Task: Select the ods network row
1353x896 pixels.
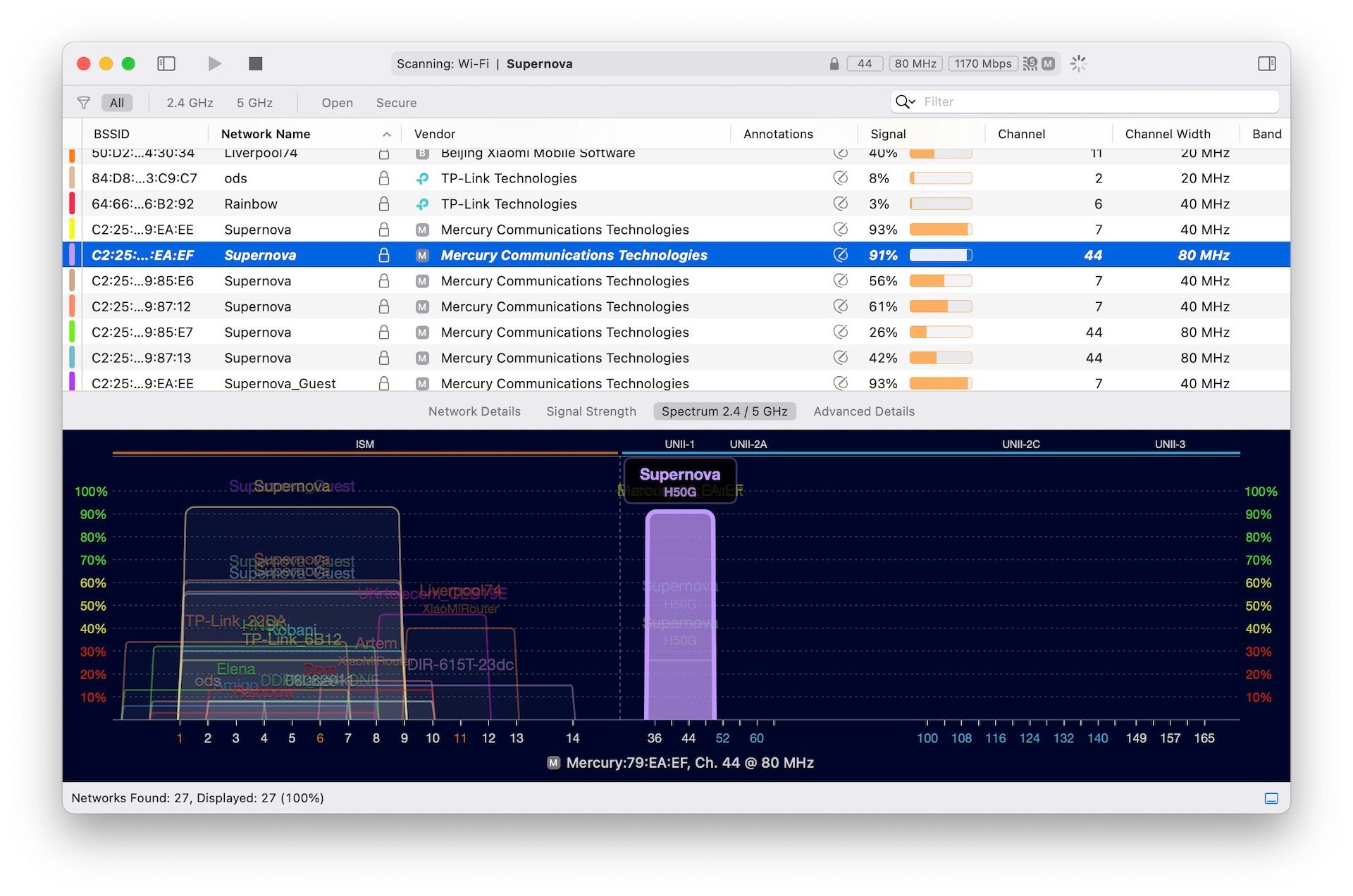Action: tap(676, 178)
